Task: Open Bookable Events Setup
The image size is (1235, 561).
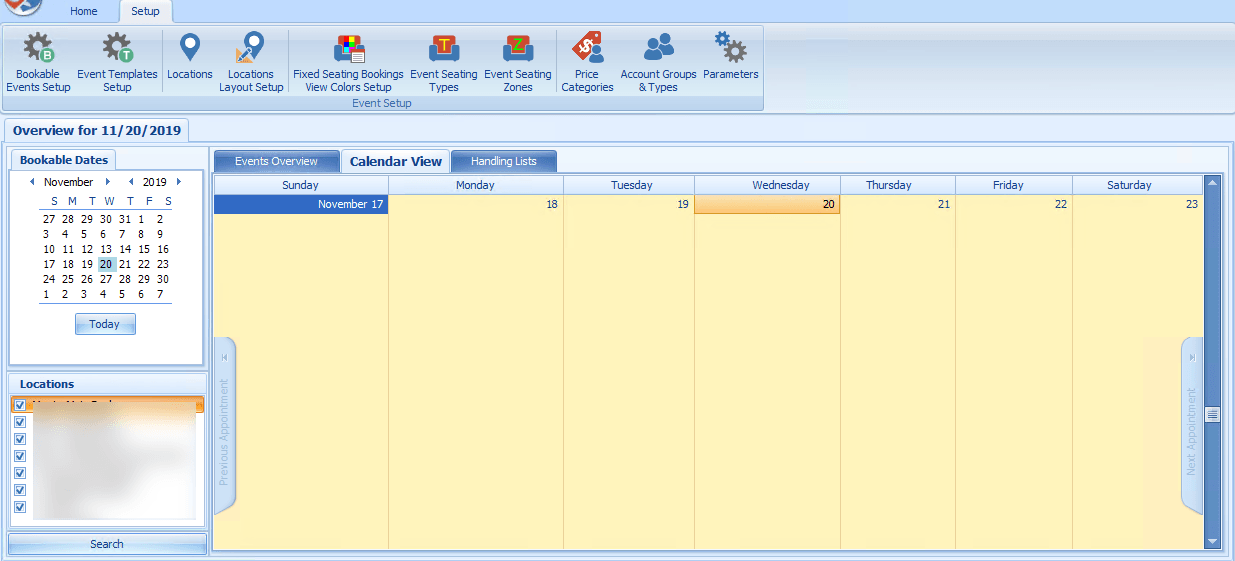Action: point(38,62)
